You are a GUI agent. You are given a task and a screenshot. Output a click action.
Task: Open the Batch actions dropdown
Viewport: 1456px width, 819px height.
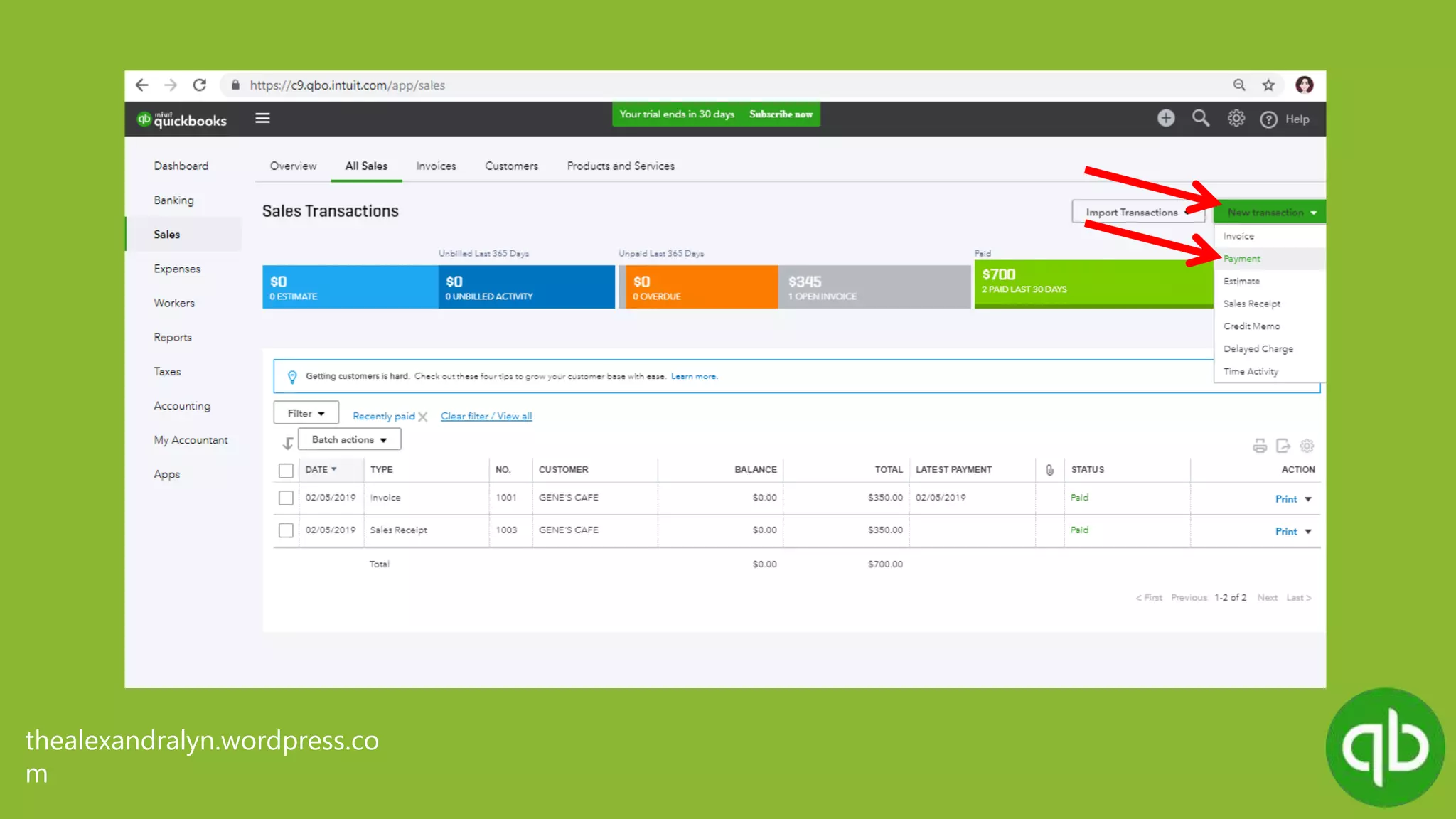tap(349, 440)
